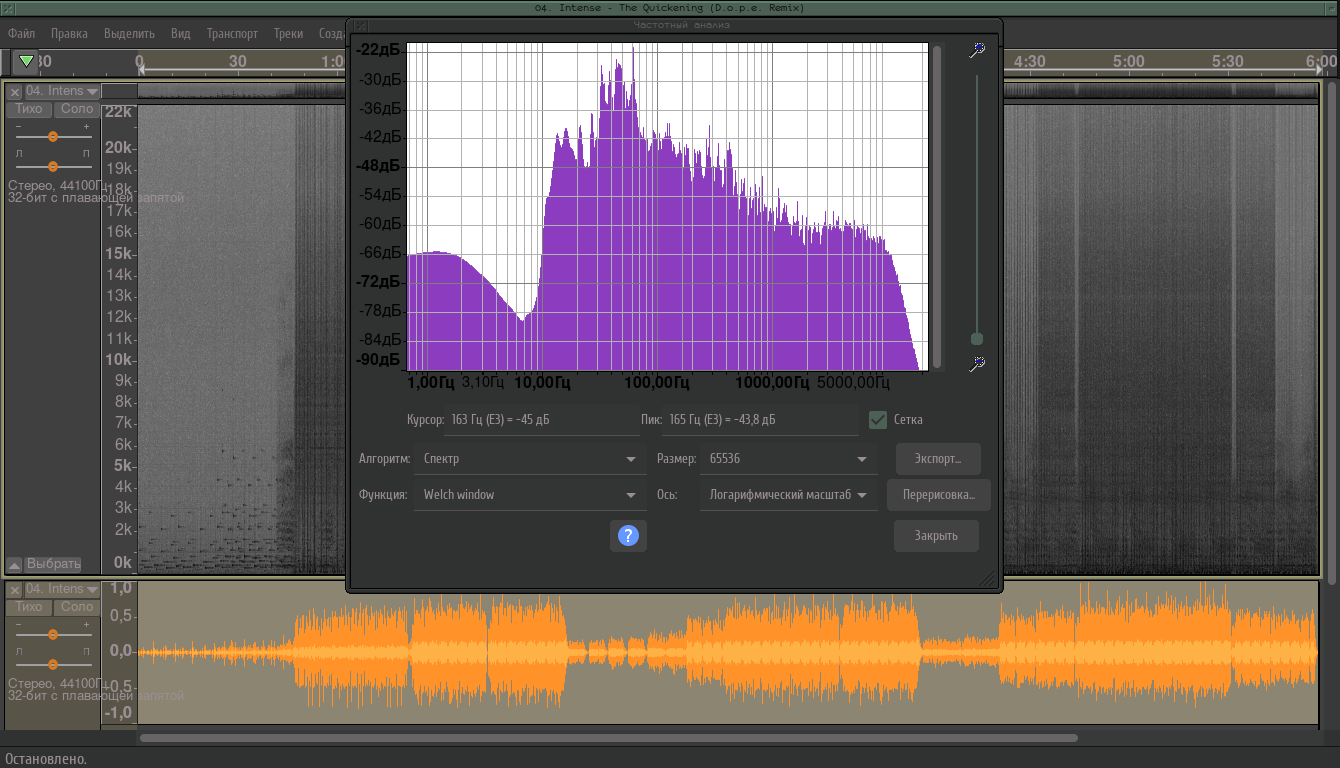
Task: Click the upper magnifier zoom icon in dialog
Action: click(977, 50)
